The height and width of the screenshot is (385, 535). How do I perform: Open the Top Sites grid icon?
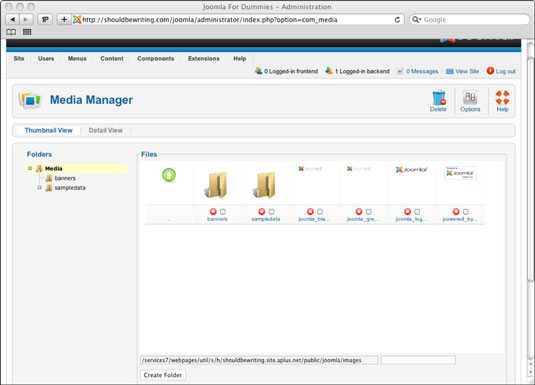27,32
